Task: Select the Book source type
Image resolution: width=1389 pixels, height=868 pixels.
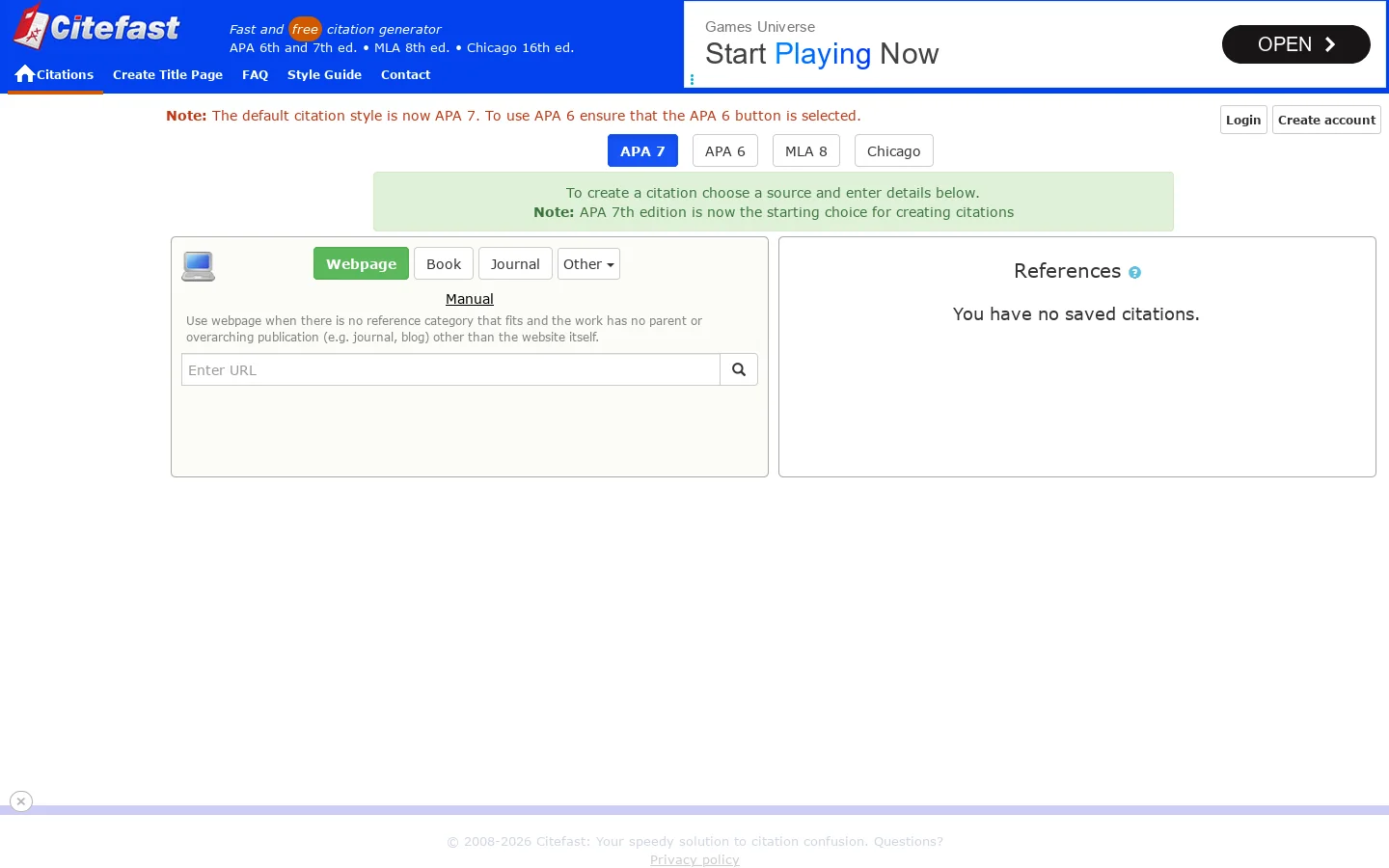Action: click(x=444, y=263)
